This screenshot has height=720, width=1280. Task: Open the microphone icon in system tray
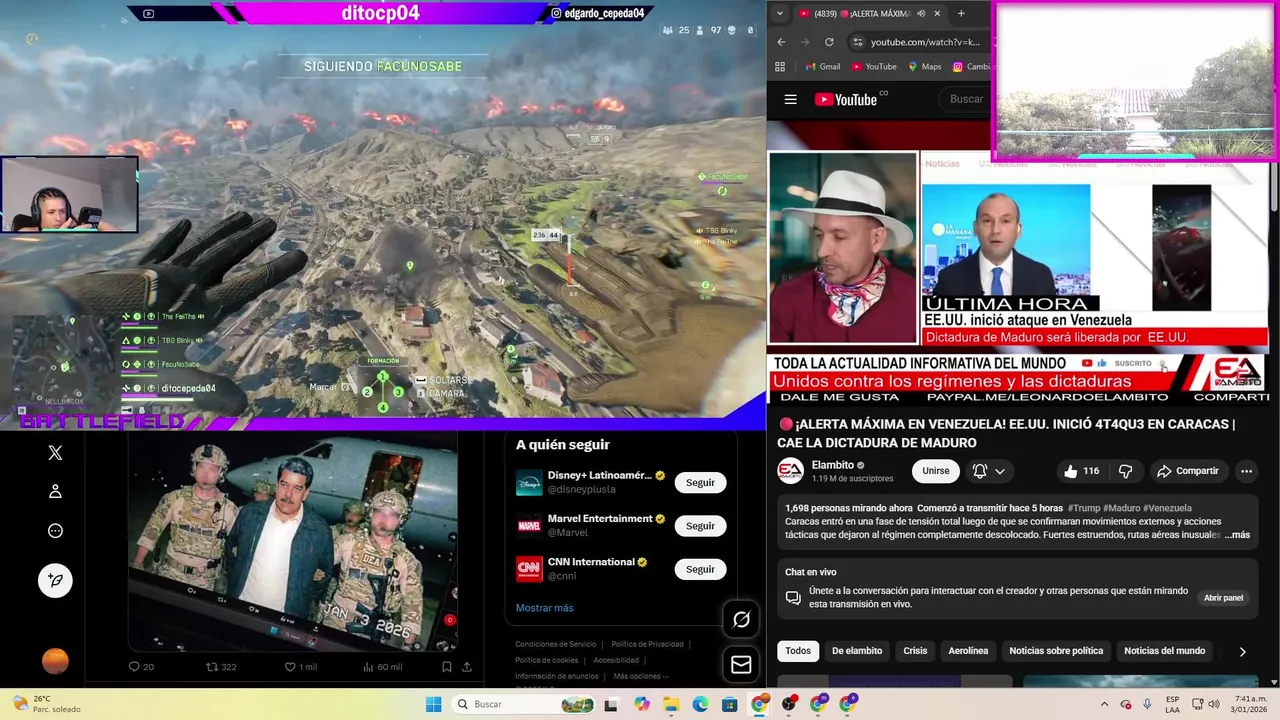click(x=1147, y=704)
